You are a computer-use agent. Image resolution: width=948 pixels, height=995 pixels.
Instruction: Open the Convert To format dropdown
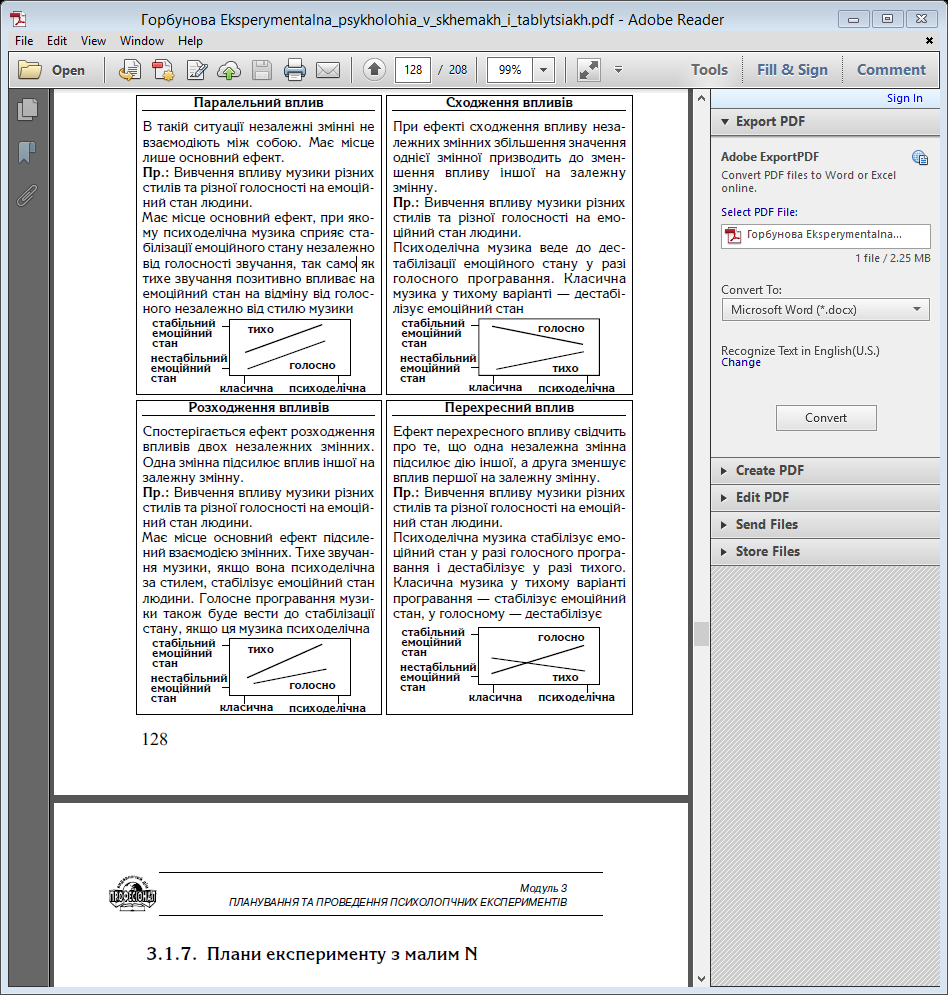click(x=825, y=310)
